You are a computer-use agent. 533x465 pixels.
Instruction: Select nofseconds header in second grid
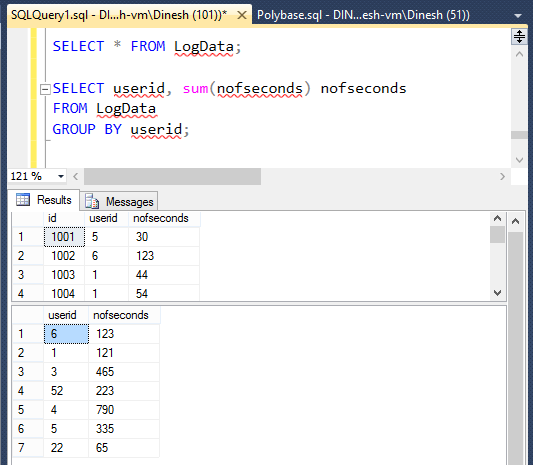(x=124, y=315)
